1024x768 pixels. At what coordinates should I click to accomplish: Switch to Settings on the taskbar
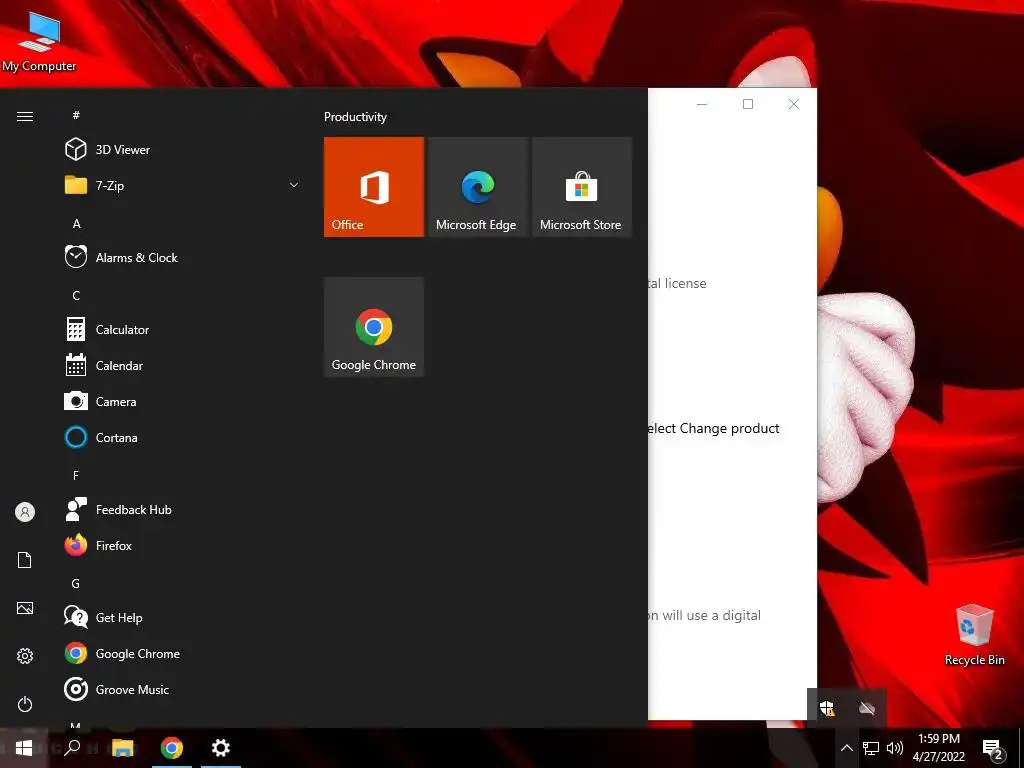coord(221,748)
